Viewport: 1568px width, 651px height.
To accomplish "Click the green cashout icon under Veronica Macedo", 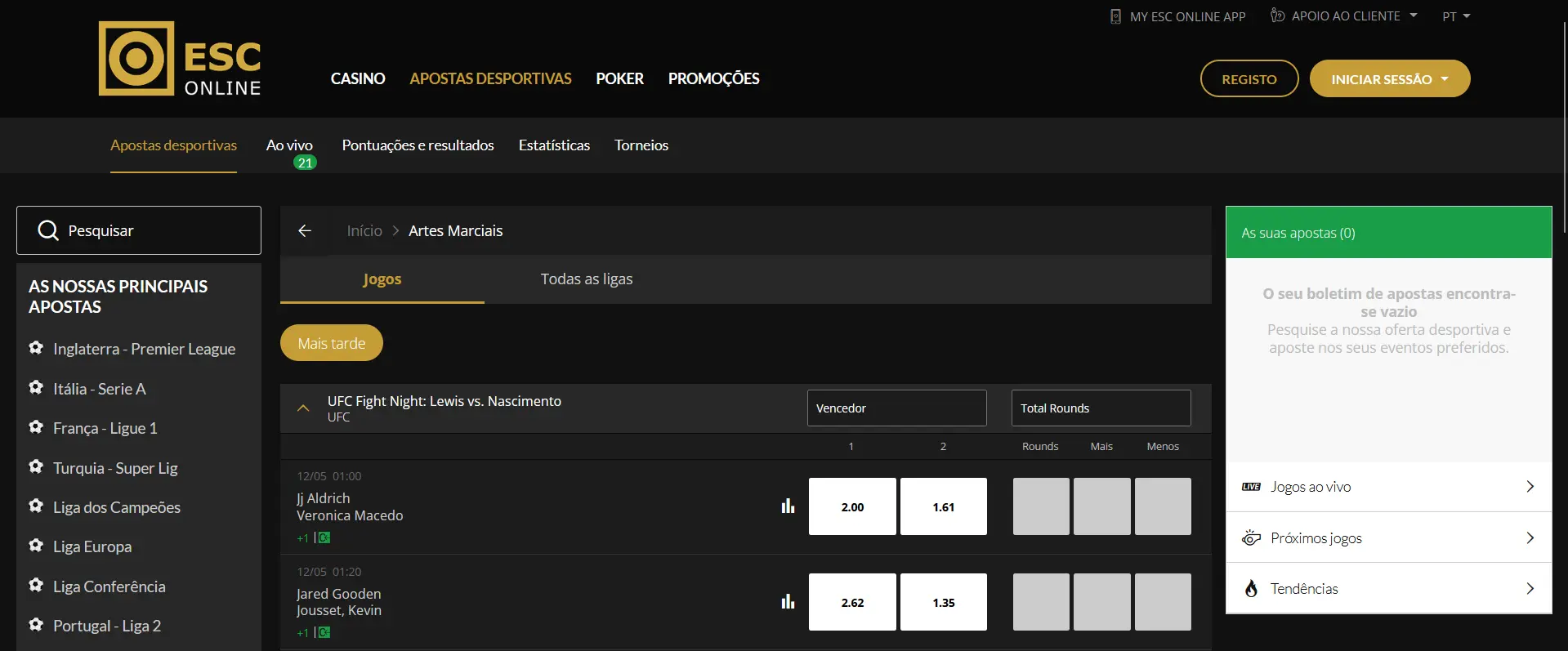I will tap(324, 537).
